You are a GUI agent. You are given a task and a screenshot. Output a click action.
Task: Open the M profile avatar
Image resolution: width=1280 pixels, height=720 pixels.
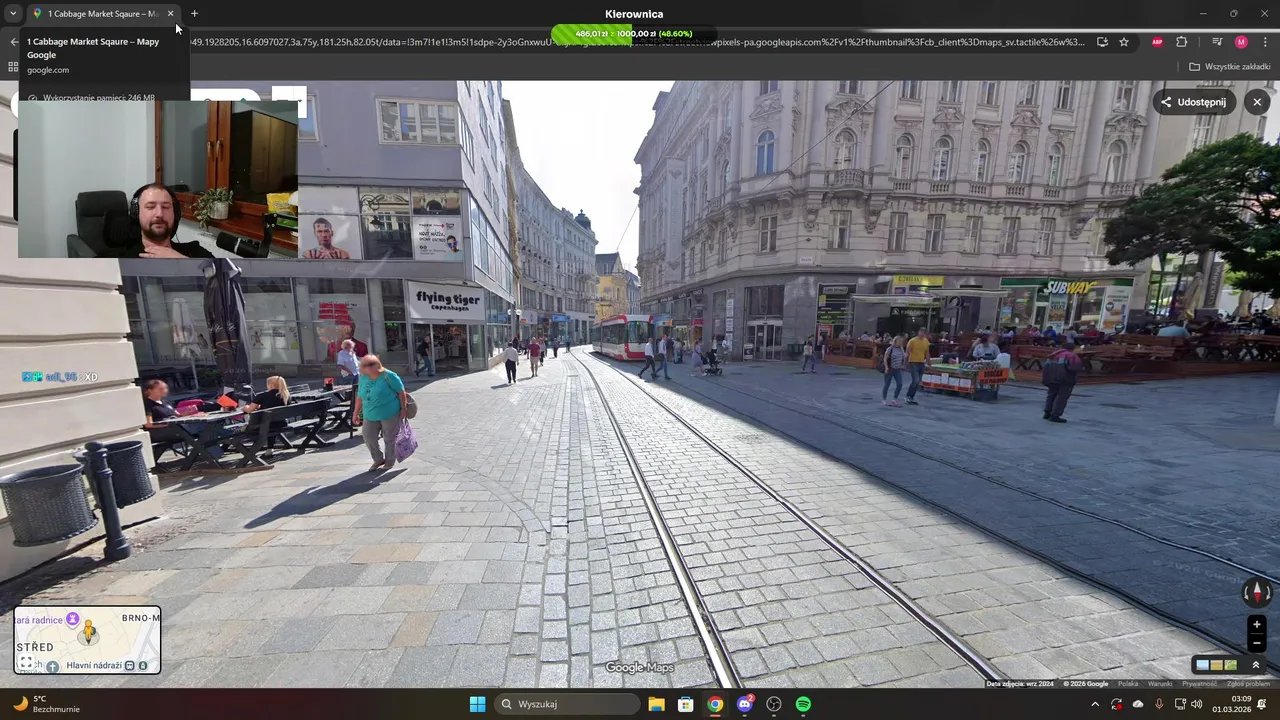[1241, 42]
